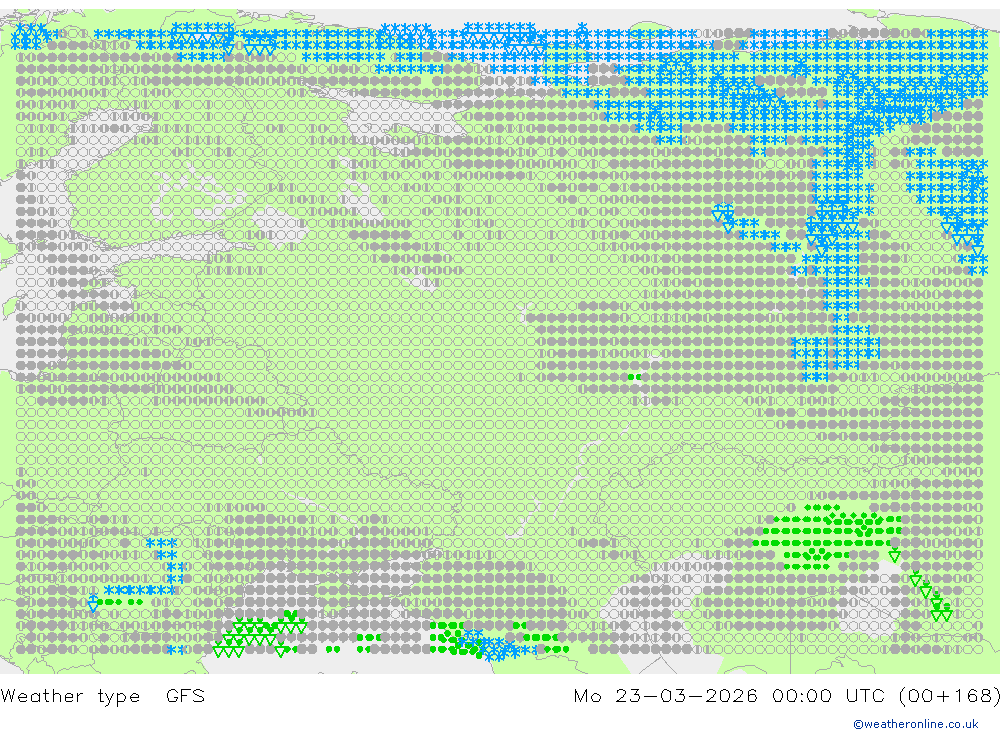Viewport: 1000px width, 733px height.
Task: Click the 'Mo 23-03-2026 00:00 UTC (00+168)' date label
Action: 786,696
